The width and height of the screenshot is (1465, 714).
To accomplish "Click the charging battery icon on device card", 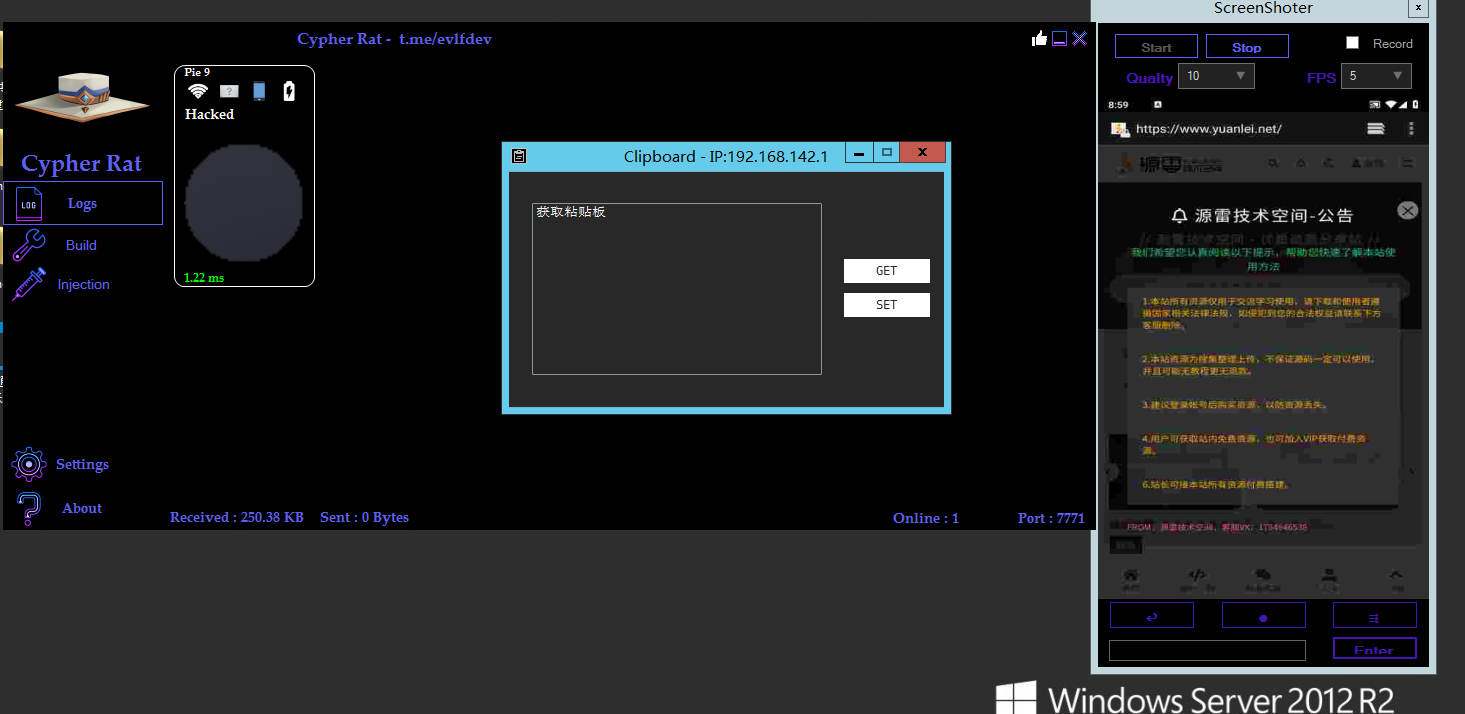I will (x=289, y=91).
